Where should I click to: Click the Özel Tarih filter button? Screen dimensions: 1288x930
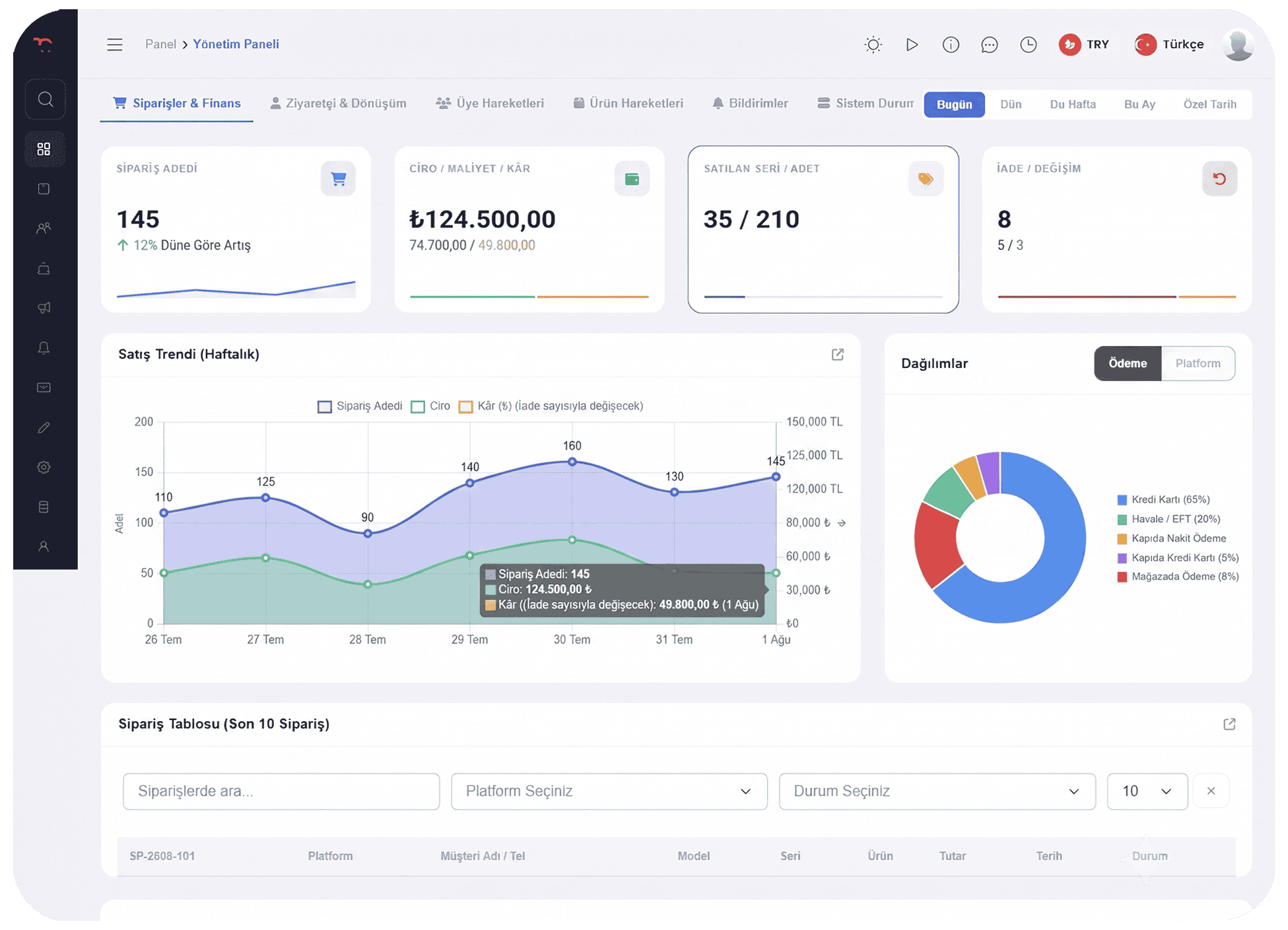(x=1209, y=104)
